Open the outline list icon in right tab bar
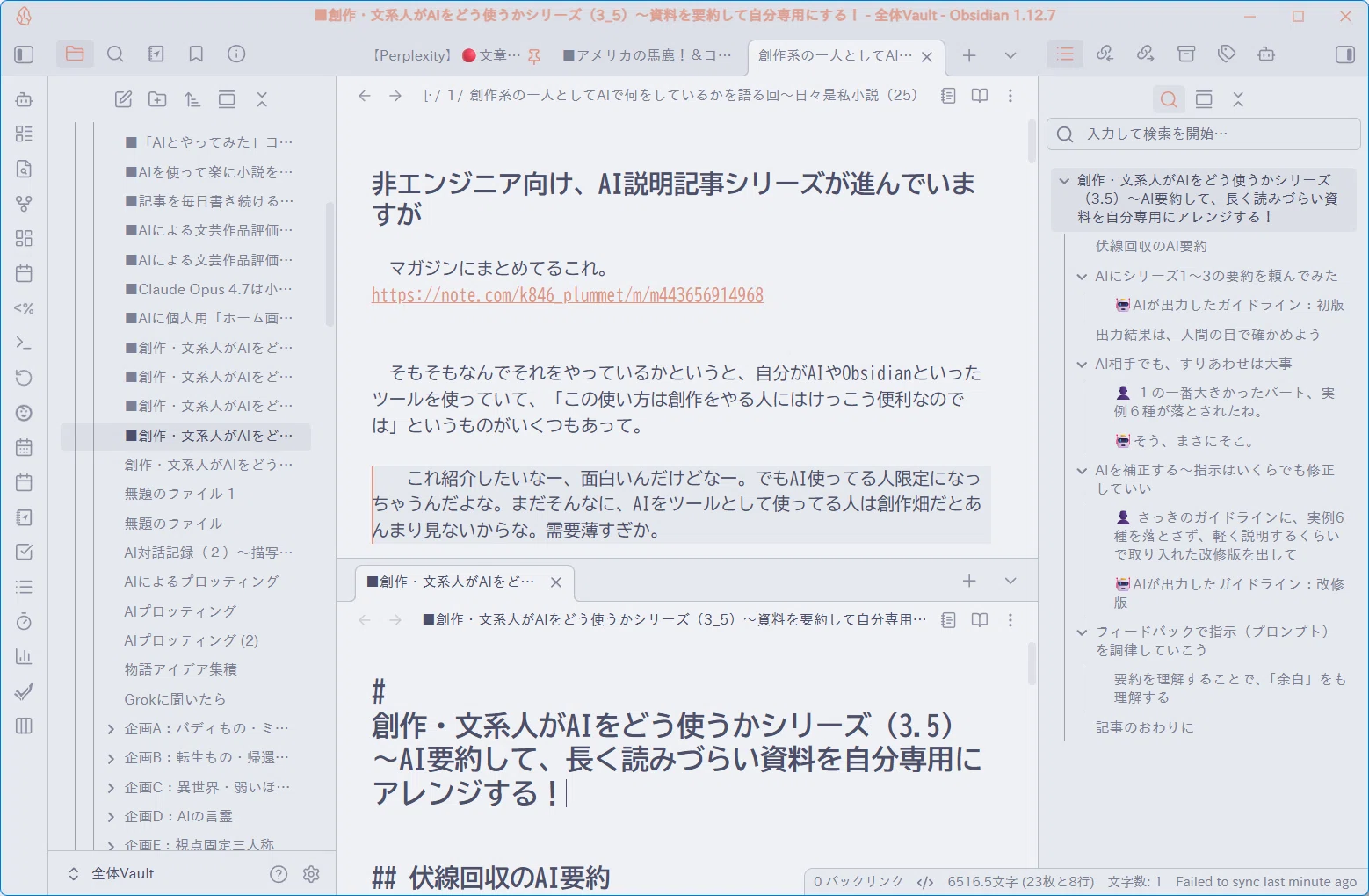This screenshot has width=1369, height=896. (x=1065, y=54)
